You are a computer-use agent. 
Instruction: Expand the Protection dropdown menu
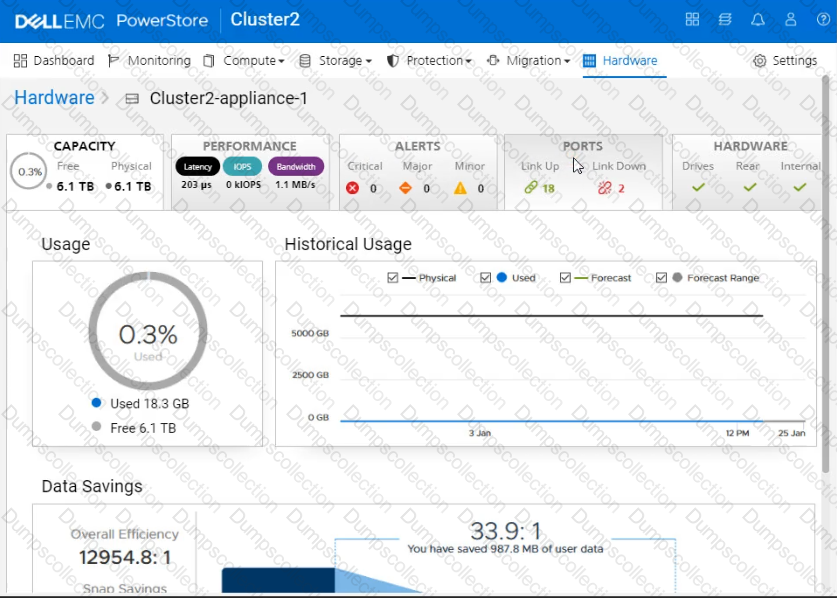click(429, 61)
